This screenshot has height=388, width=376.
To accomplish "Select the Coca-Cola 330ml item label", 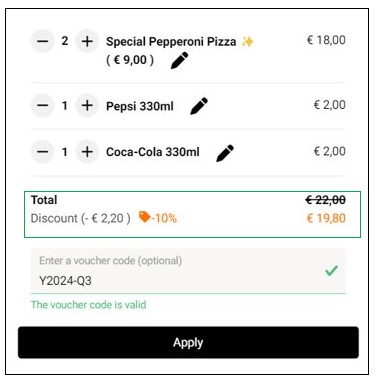I will coord(153,152).
